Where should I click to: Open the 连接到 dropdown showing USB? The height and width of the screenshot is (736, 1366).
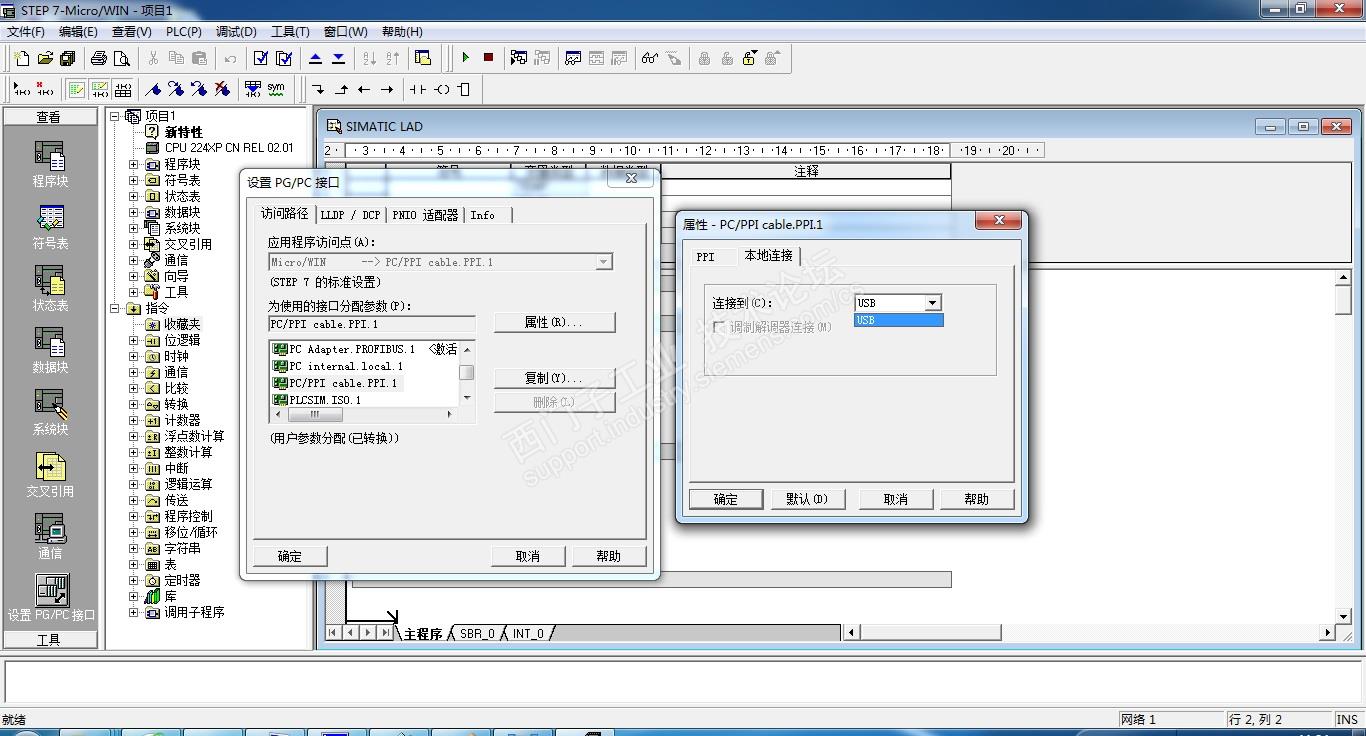click(x=932, y=303)
